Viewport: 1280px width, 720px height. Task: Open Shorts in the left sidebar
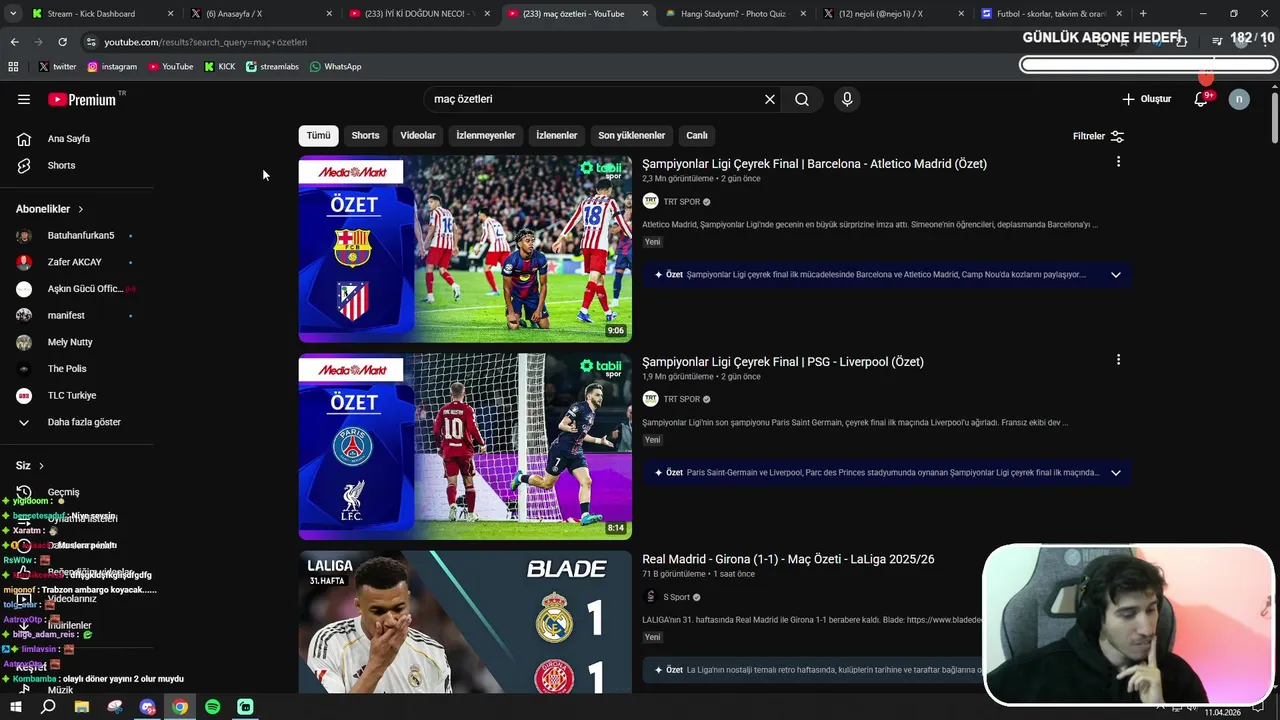(x=61, y=165)
